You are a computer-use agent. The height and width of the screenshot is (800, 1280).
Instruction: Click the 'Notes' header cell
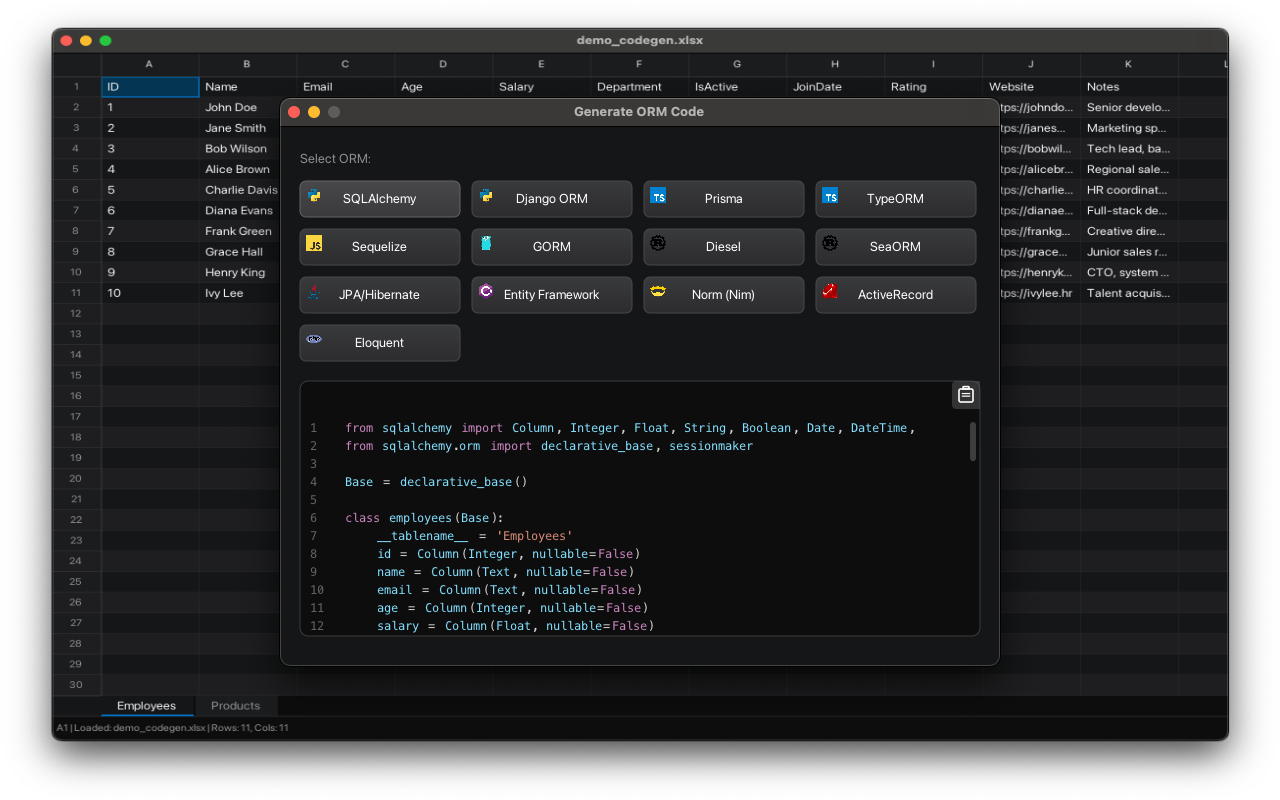pyautogui.click(x=1129, y=87)
